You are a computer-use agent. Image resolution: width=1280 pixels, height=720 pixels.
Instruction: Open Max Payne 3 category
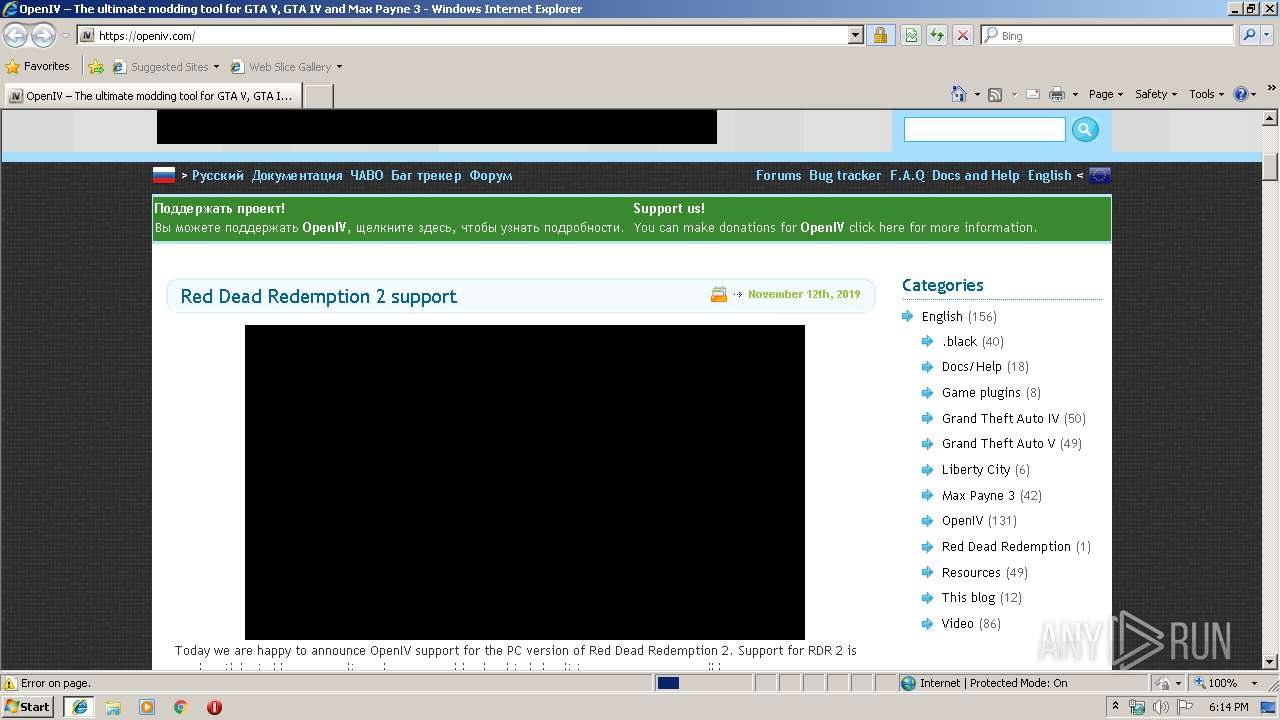(x=978, y=495)
